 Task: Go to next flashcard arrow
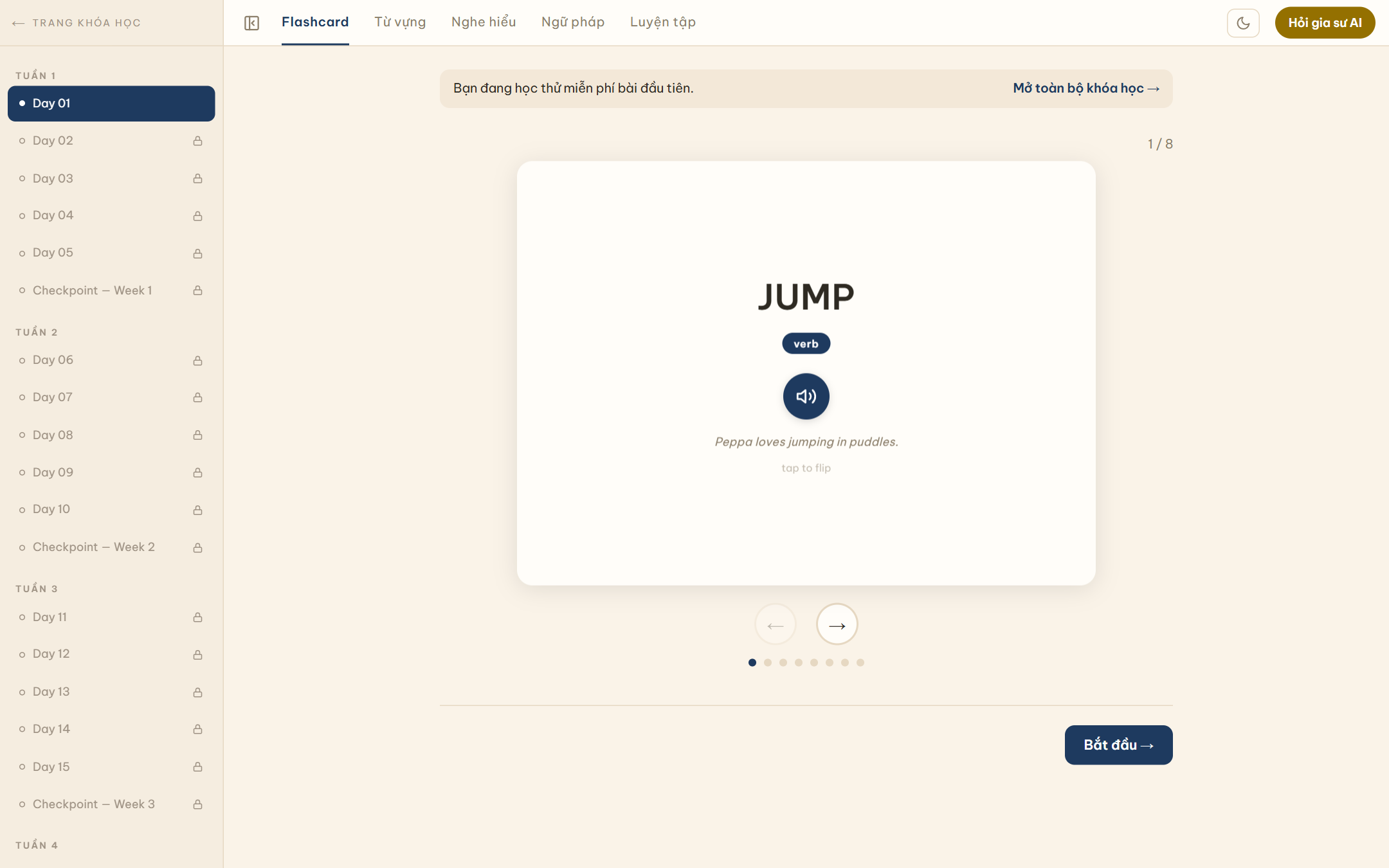[x=837, y=624]
